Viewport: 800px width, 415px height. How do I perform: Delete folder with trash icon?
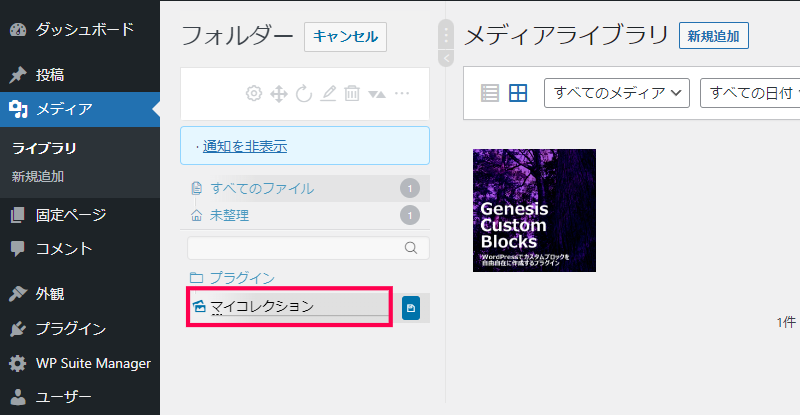[352, 93]
